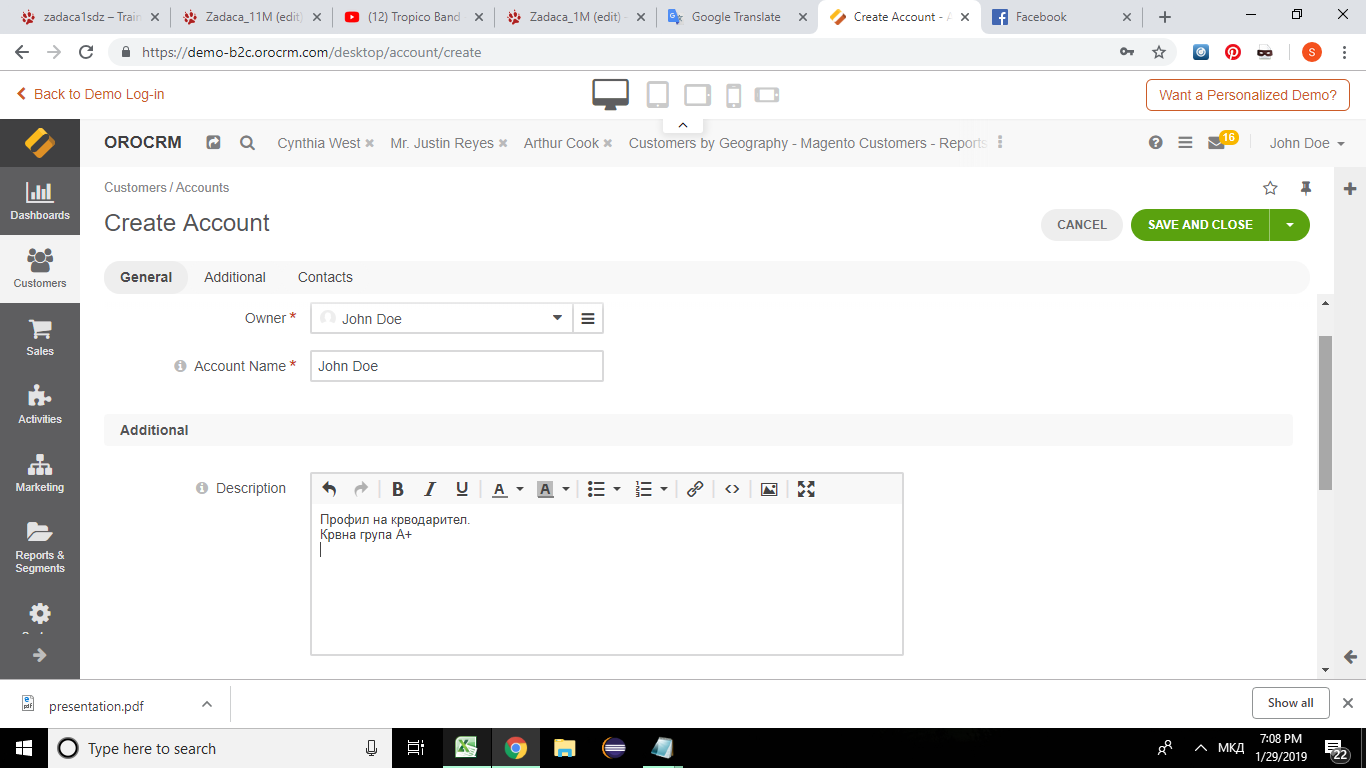The image size is (1366, 768).
Task: Toggle Underline formatting in description editor
Action: (x=462, y=489)
